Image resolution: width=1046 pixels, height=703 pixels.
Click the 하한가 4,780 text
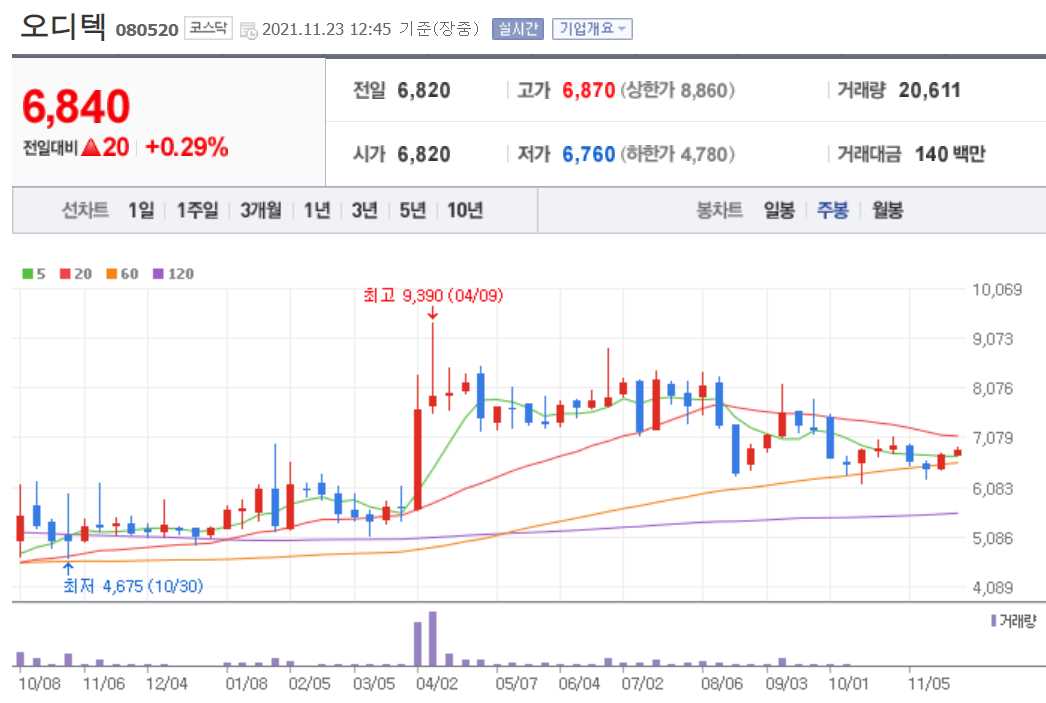[678, 154]
